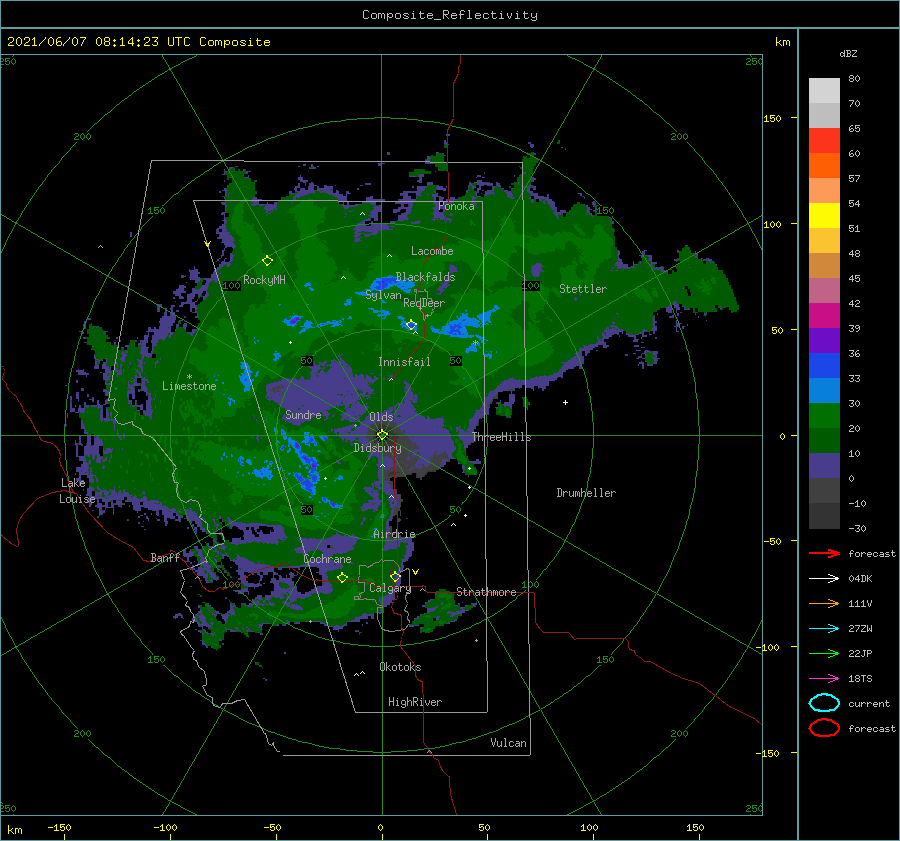Click the white 04DK arrow icon

824,578
